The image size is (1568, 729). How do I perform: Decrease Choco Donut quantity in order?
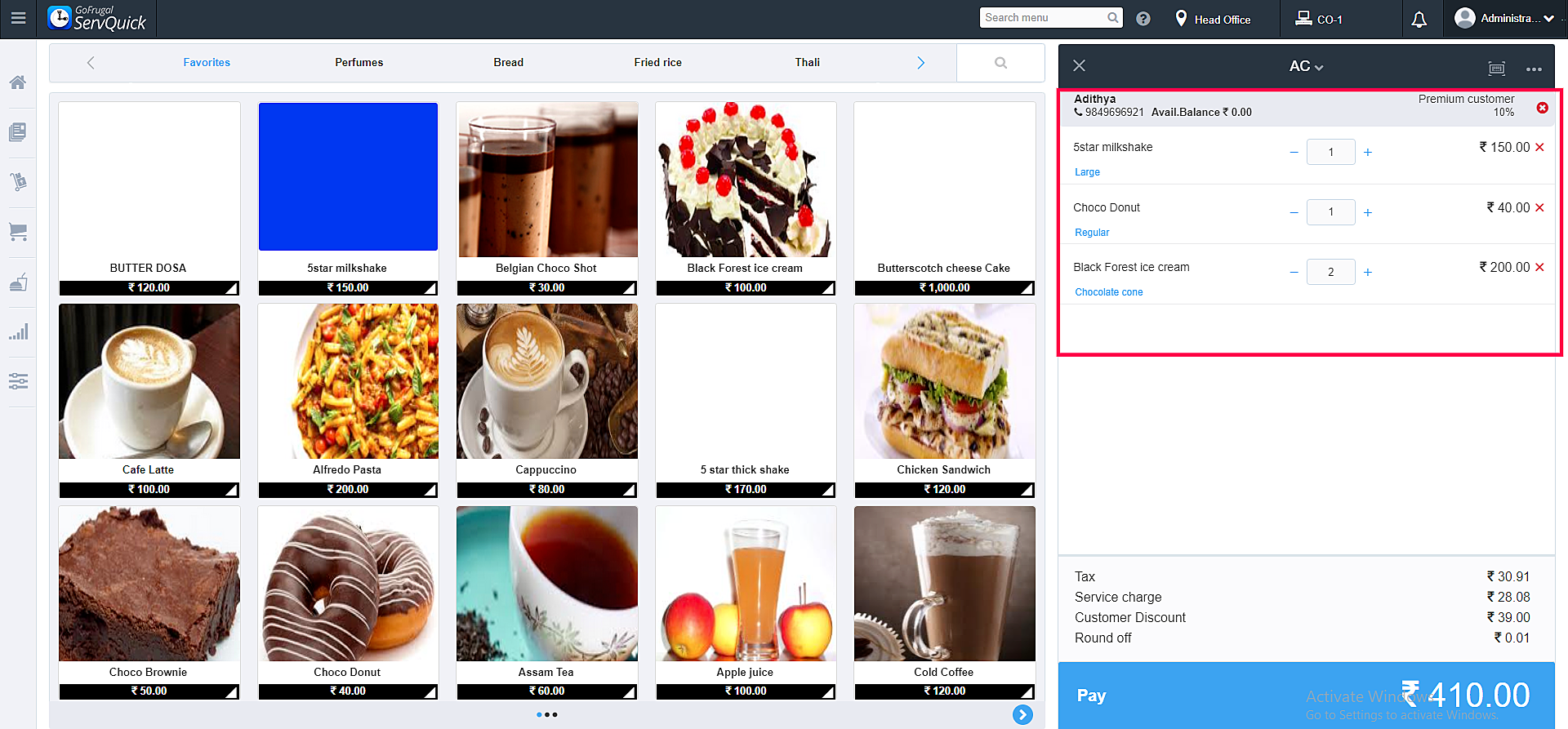pyautogui.click(x=1294, y=213)
